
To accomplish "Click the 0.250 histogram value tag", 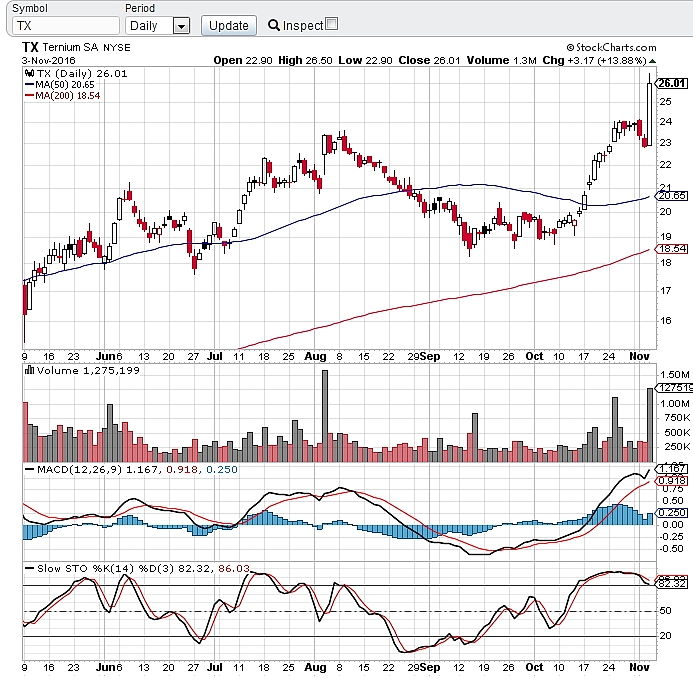I will coord(672,513).
